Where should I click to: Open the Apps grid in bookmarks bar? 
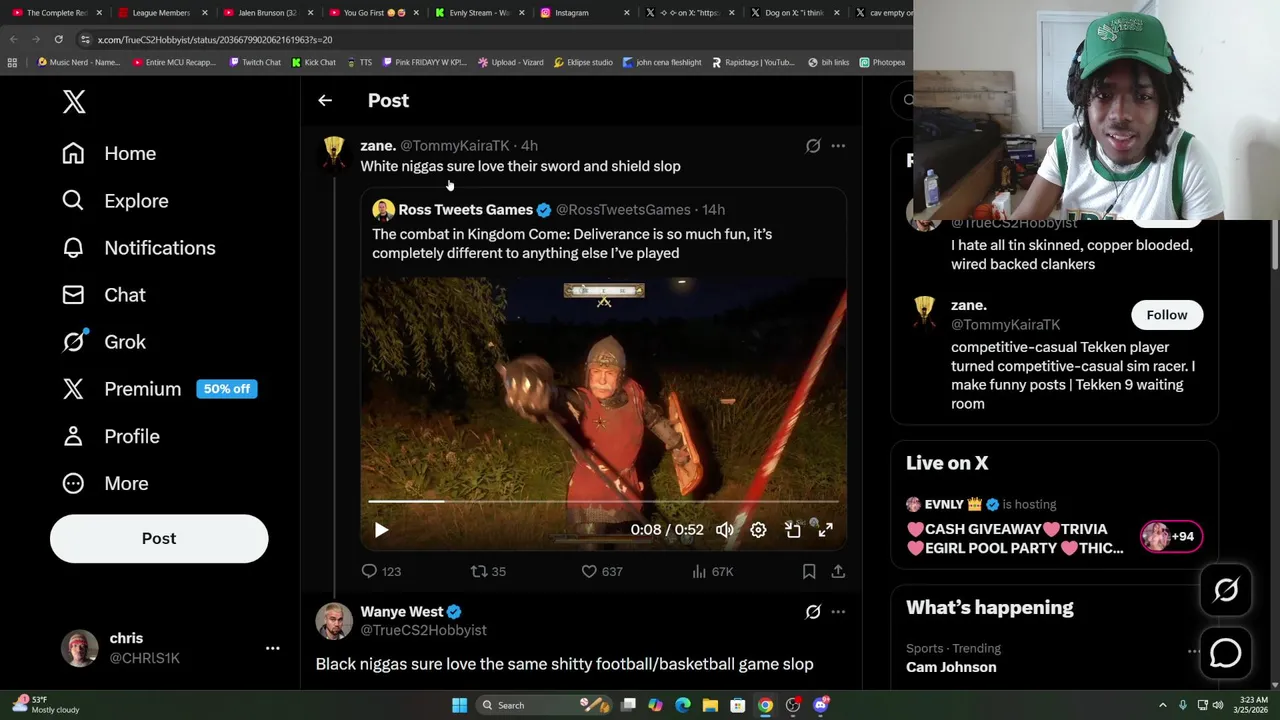pyautogui.click(x=12, y=62)
